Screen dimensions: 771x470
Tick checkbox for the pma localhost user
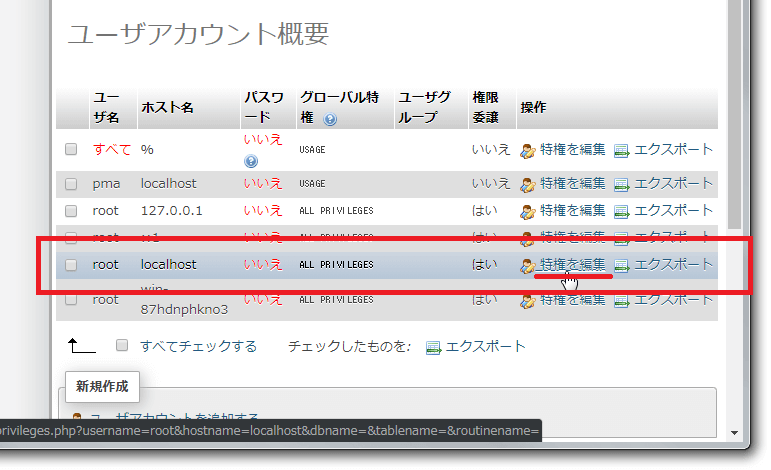click(x=71, y=184)
